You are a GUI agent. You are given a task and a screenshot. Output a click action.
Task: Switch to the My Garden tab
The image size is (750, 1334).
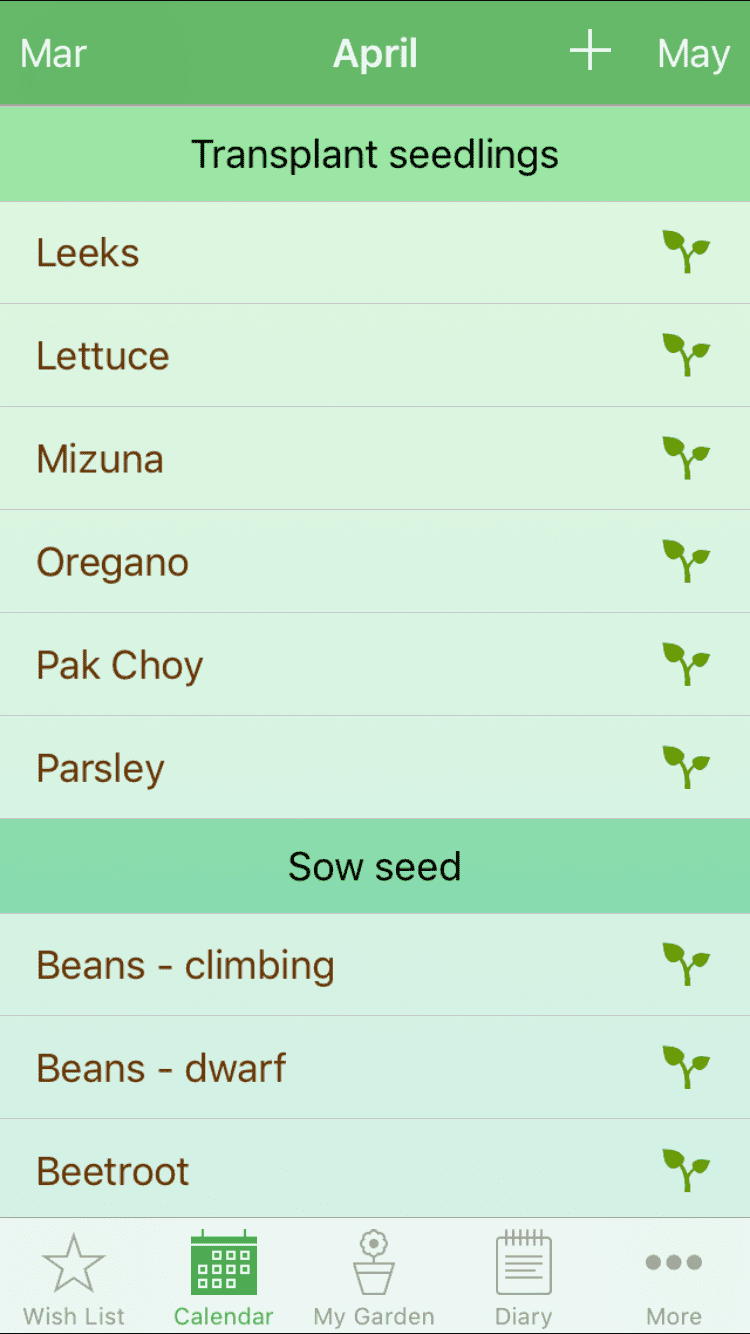pyautogui.click(x=374, y=1279)
